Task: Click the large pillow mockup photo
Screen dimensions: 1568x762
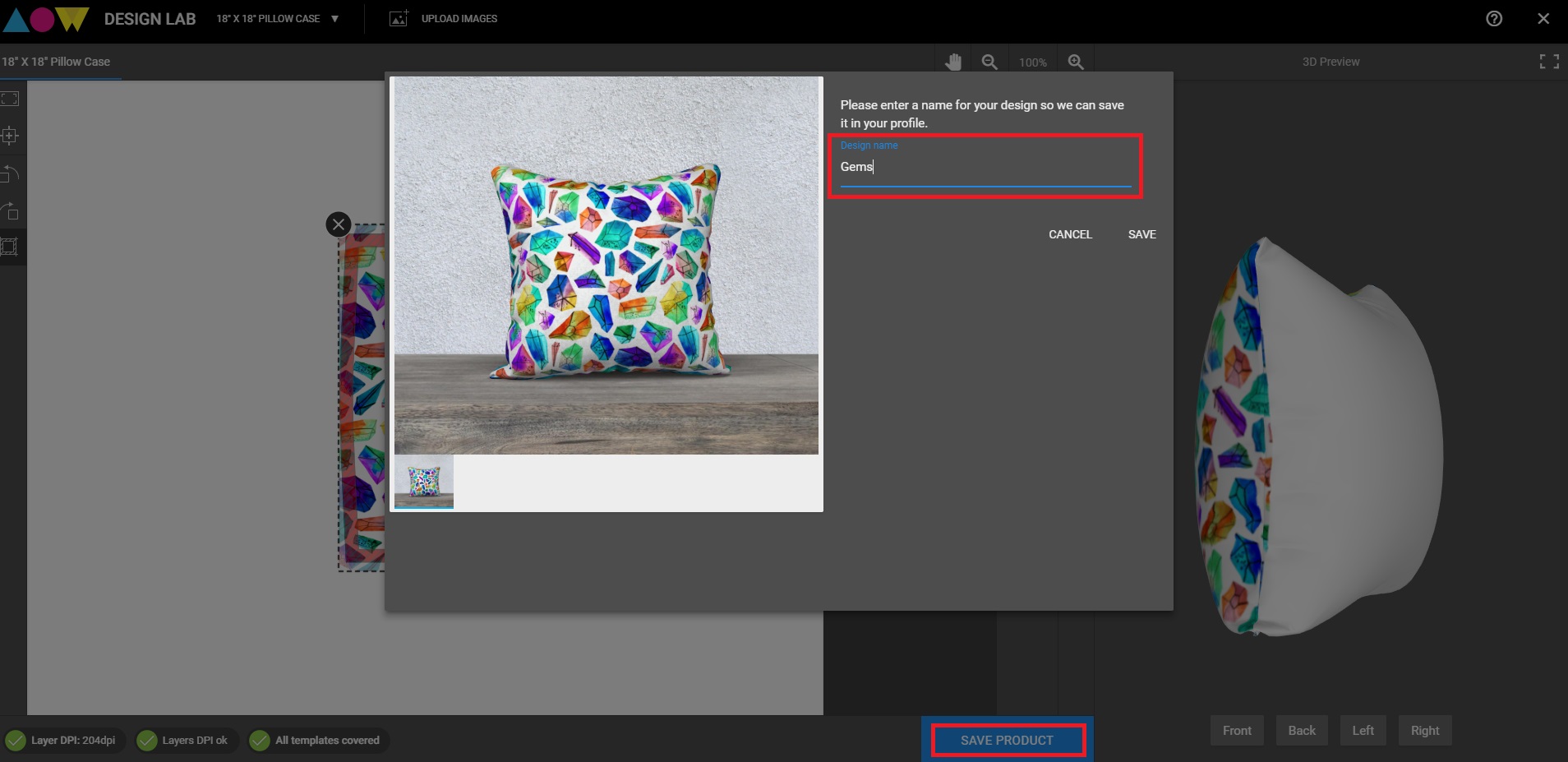Action: click(606, 266)
